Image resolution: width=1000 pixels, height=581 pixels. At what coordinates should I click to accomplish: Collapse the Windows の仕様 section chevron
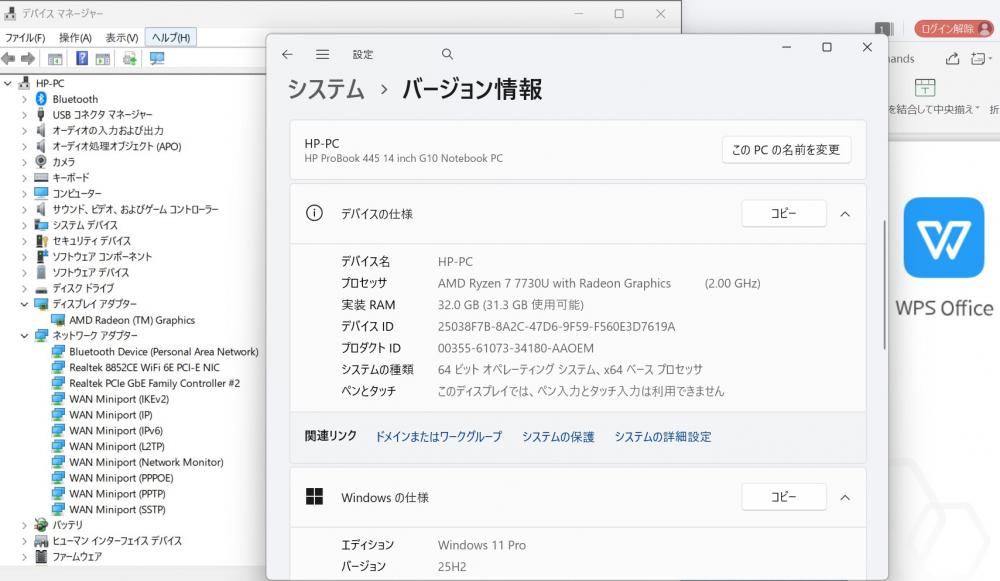click(x=845, y=497)
